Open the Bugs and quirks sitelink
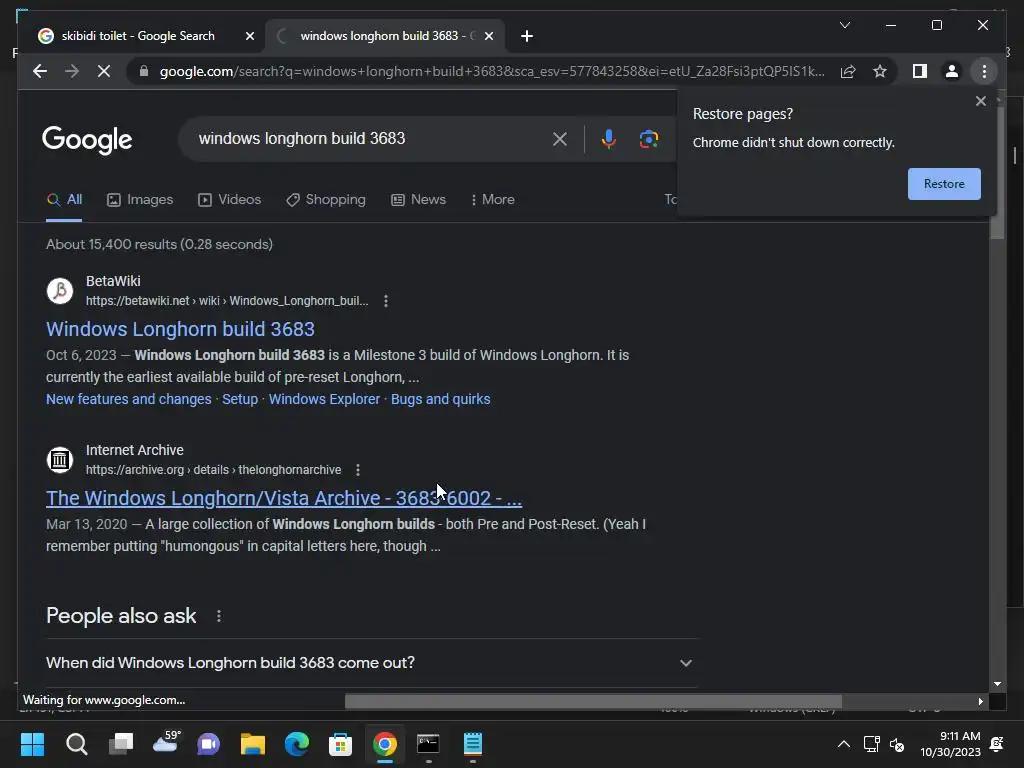This screenshot has height=768, width=1024. pos(440,399)
